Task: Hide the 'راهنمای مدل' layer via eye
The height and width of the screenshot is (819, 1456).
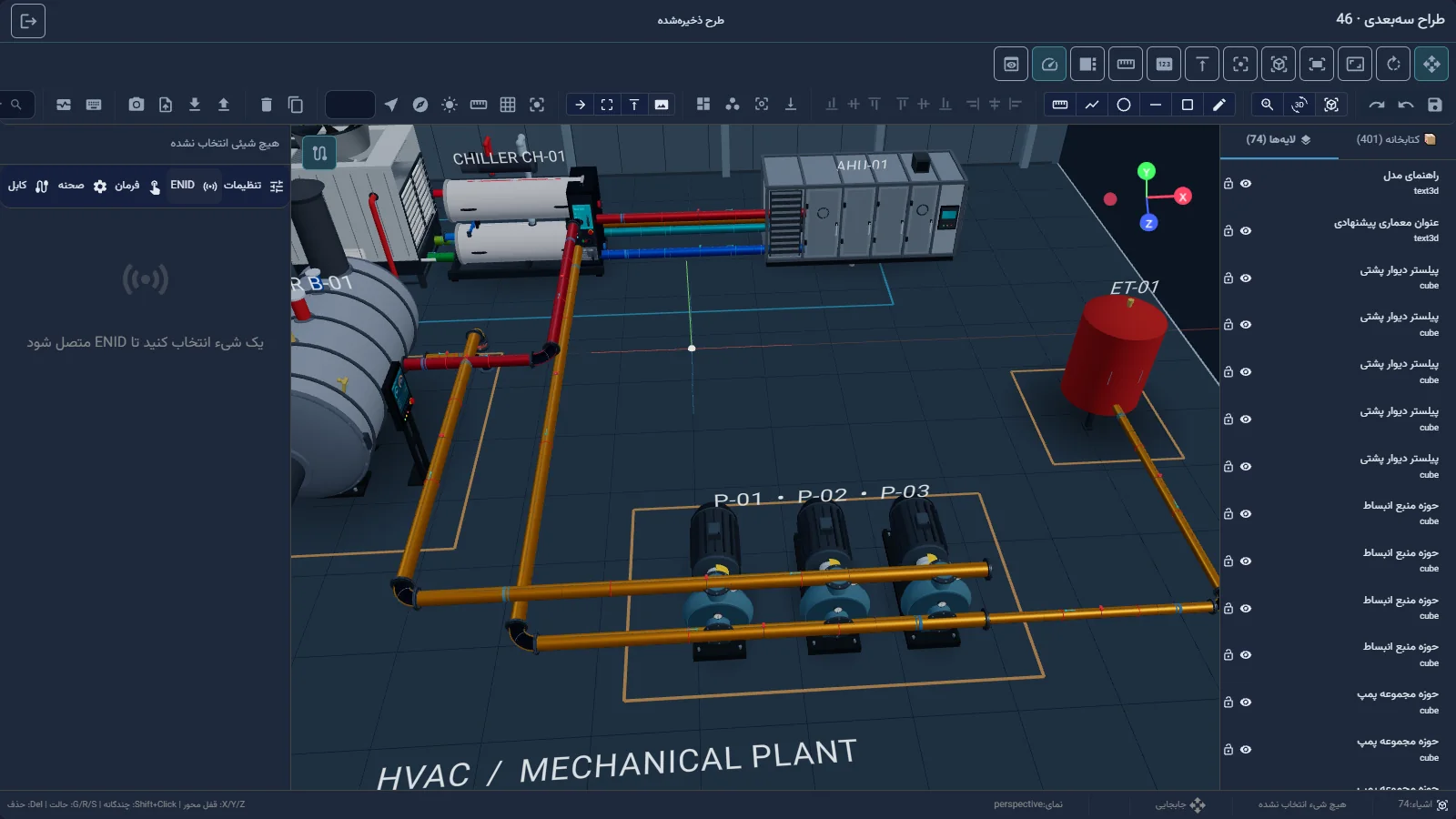Action: click(x=1246, y=184)
